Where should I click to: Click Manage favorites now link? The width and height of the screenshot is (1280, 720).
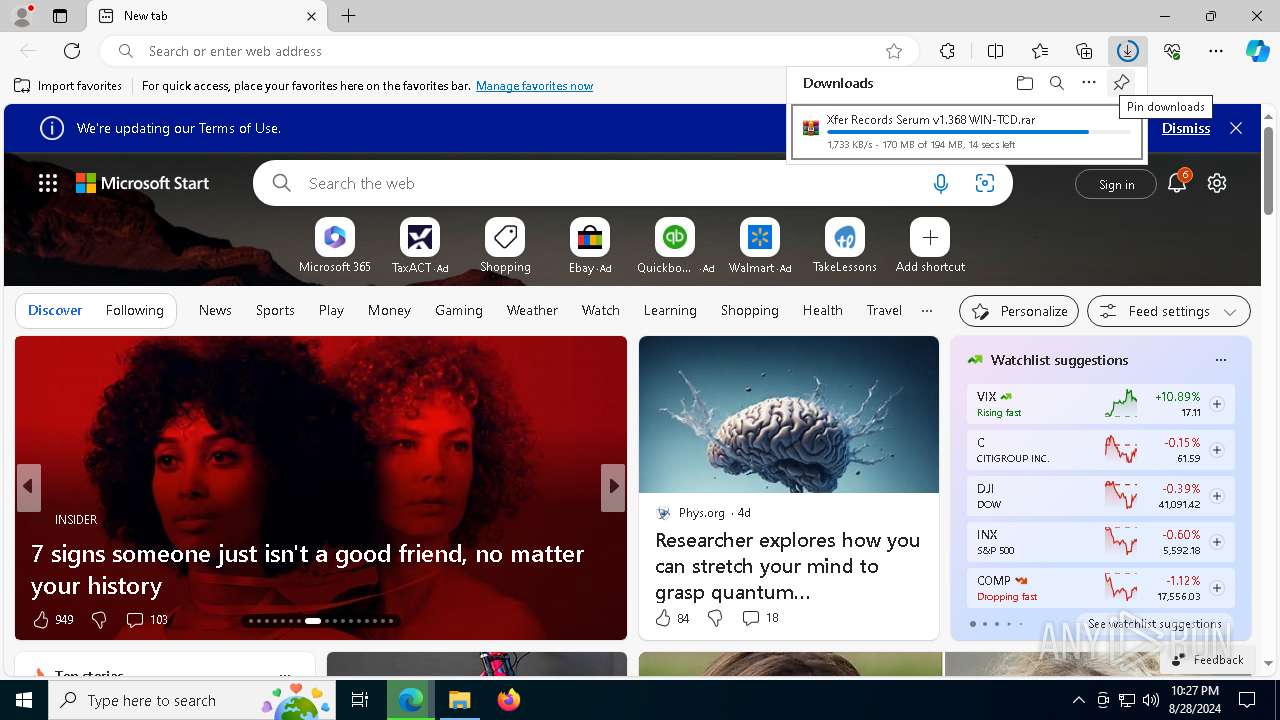click(534, 86)
